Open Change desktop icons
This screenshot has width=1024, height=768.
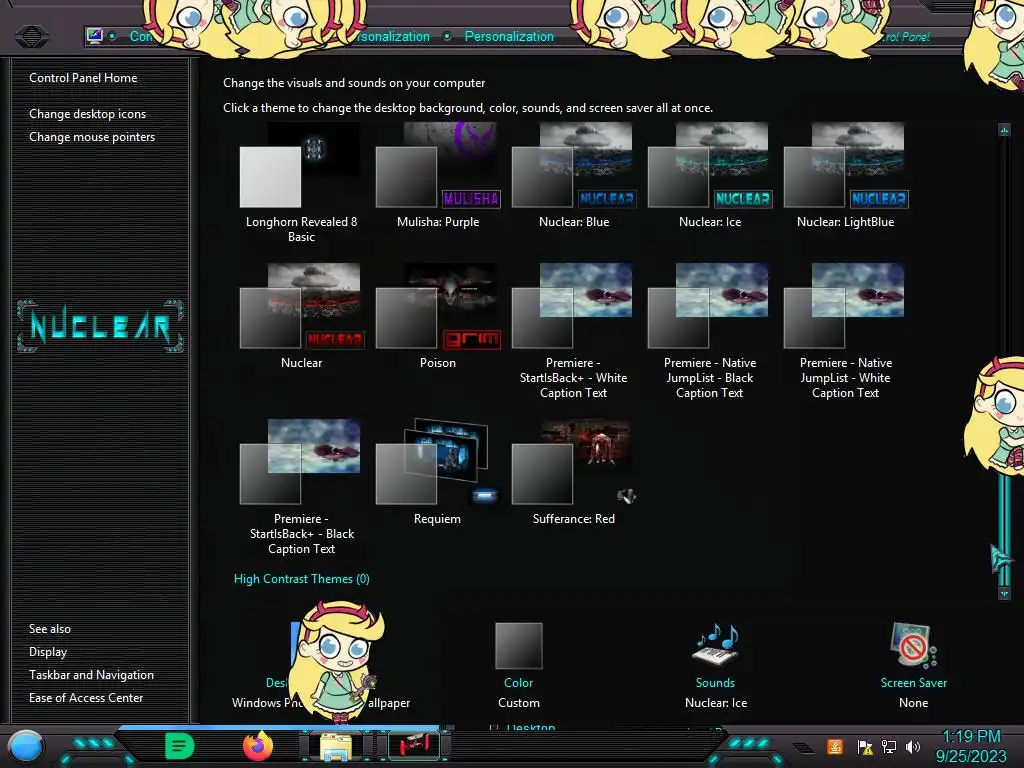click(x=88, y=114)
